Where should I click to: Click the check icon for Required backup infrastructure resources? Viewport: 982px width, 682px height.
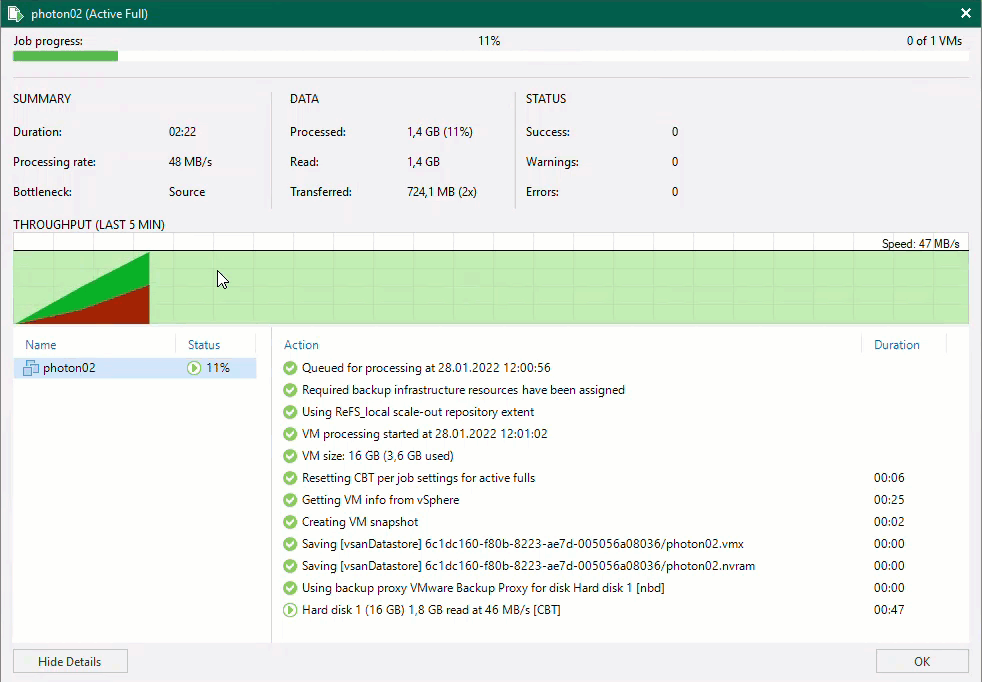290,390
